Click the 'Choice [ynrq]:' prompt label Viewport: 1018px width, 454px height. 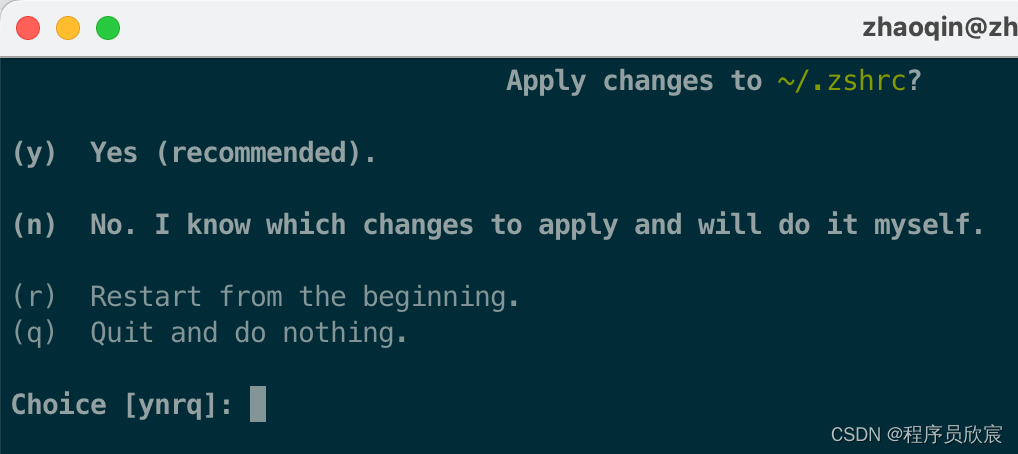click(122, 405)
